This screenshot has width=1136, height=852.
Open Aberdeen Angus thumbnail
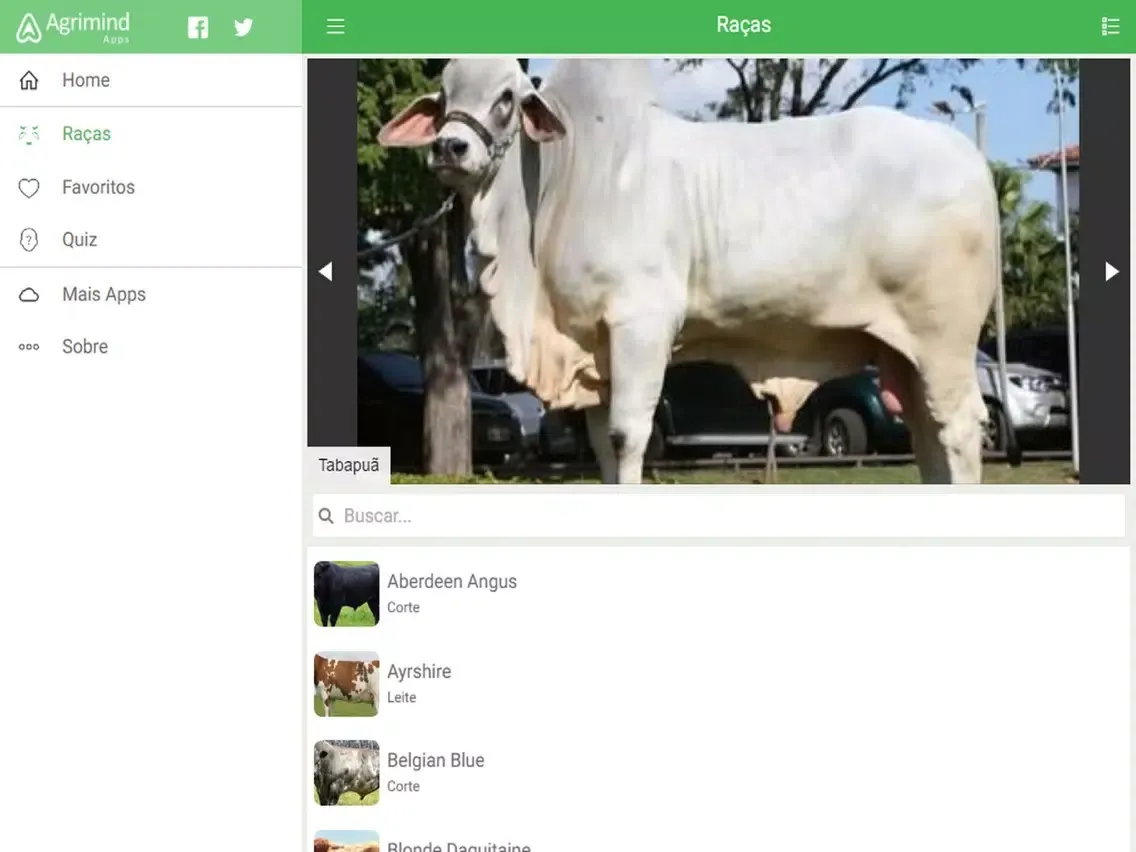(x=346, y=593)
